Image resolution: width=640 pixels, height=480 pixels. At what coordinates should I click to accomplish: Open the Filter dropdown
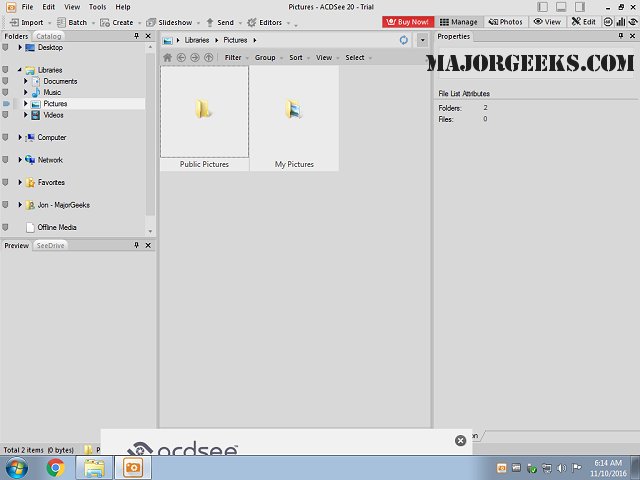tap(236, 58)
